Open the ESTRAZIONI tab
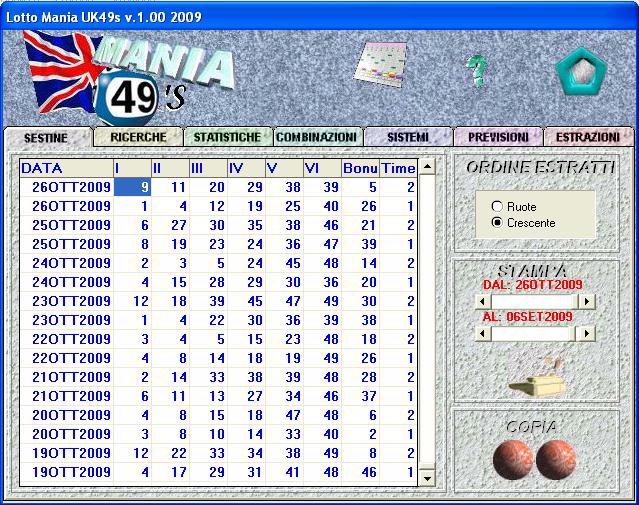Viewport: 639px width, 505px height. pyautogui.click(x=588, y=137)
